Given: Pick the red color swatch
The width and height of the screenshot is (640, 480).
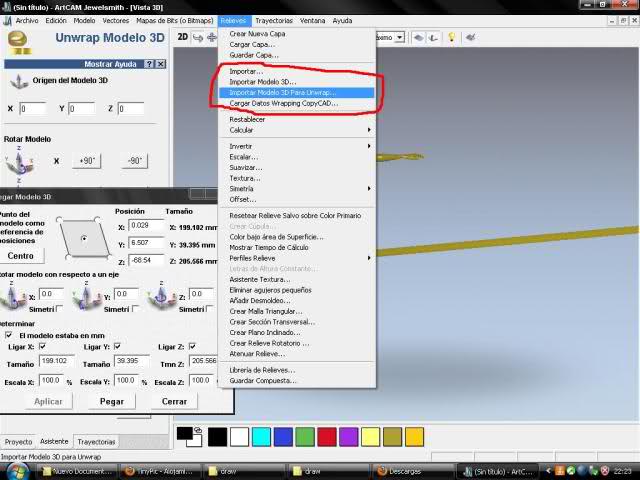Looking at the screenshot, I should (x=327, y=436).
